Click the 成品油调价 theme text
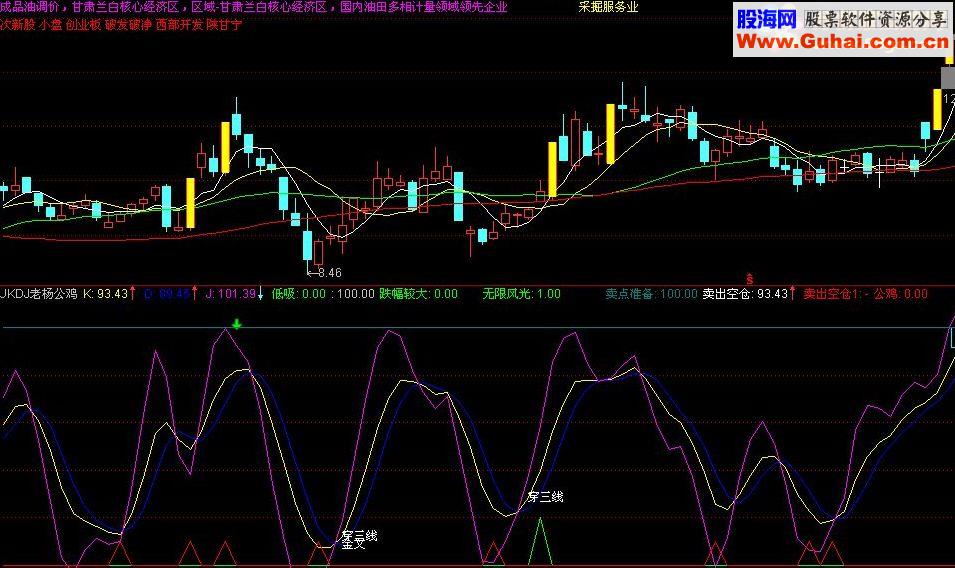 click(30, 7)
